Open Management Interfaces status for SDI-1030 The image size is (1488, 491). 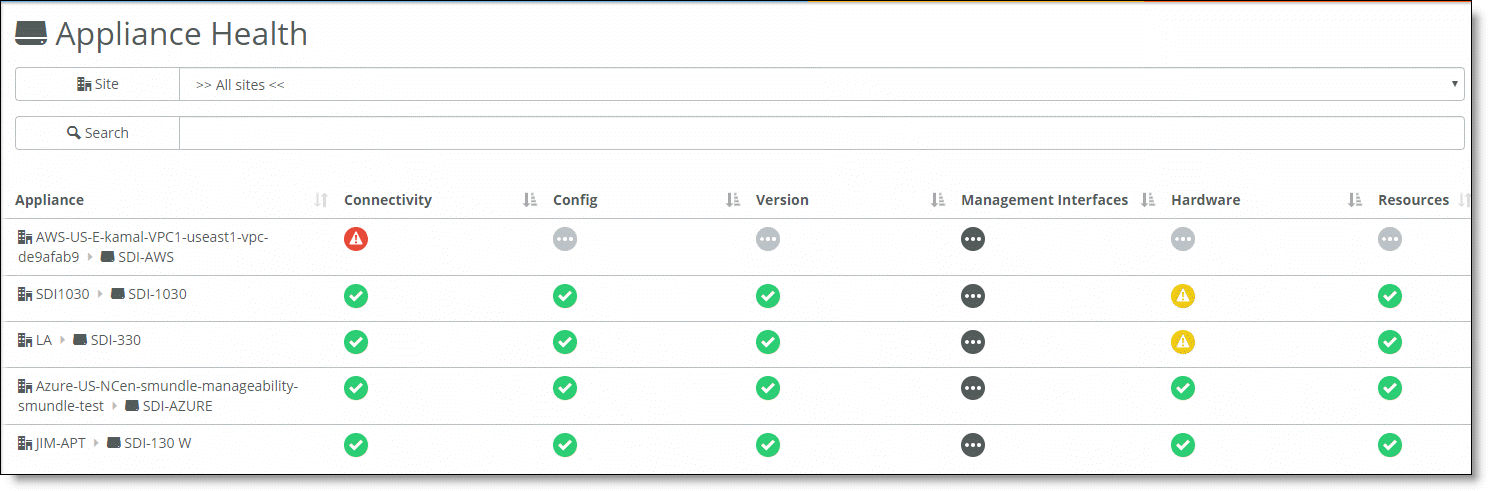tap(973, 296)
